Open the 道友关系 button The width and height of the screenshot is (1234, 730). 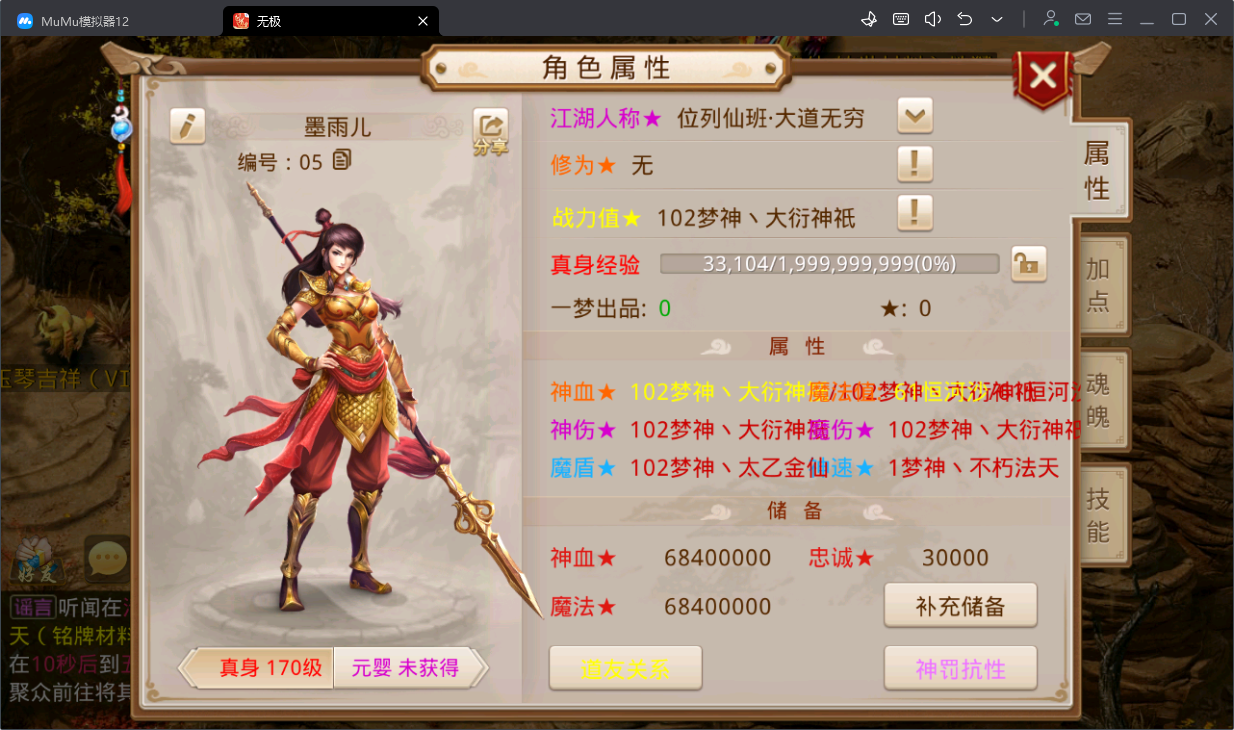click(626, 668)
